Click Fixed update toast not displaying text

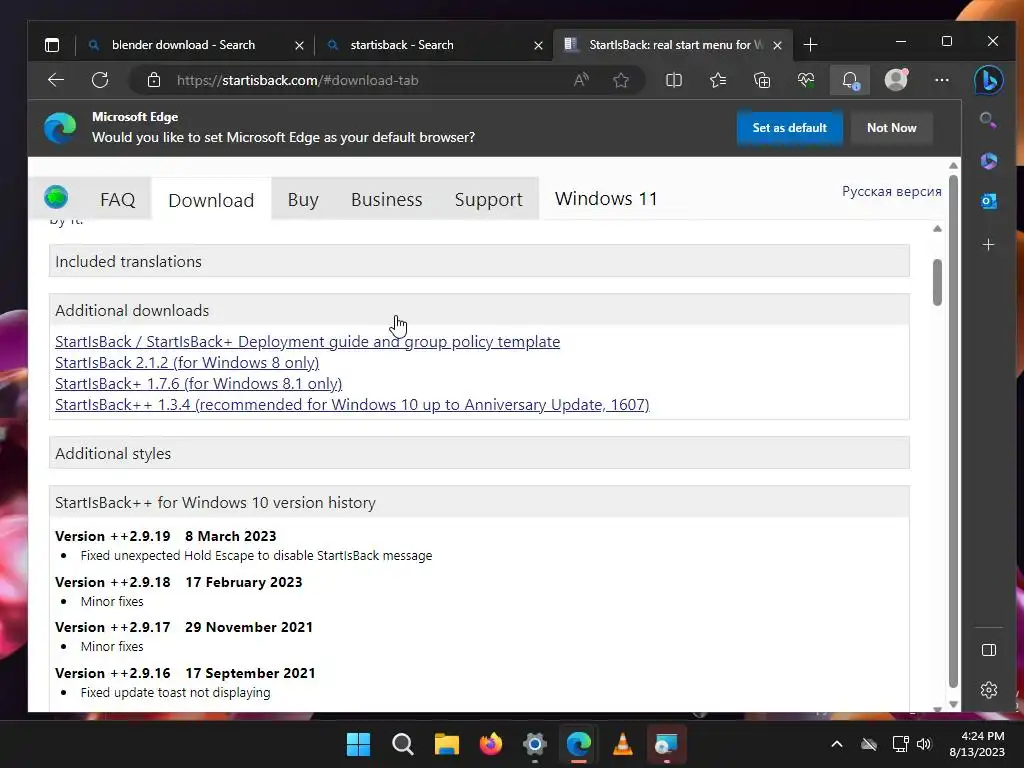point(176,692)
